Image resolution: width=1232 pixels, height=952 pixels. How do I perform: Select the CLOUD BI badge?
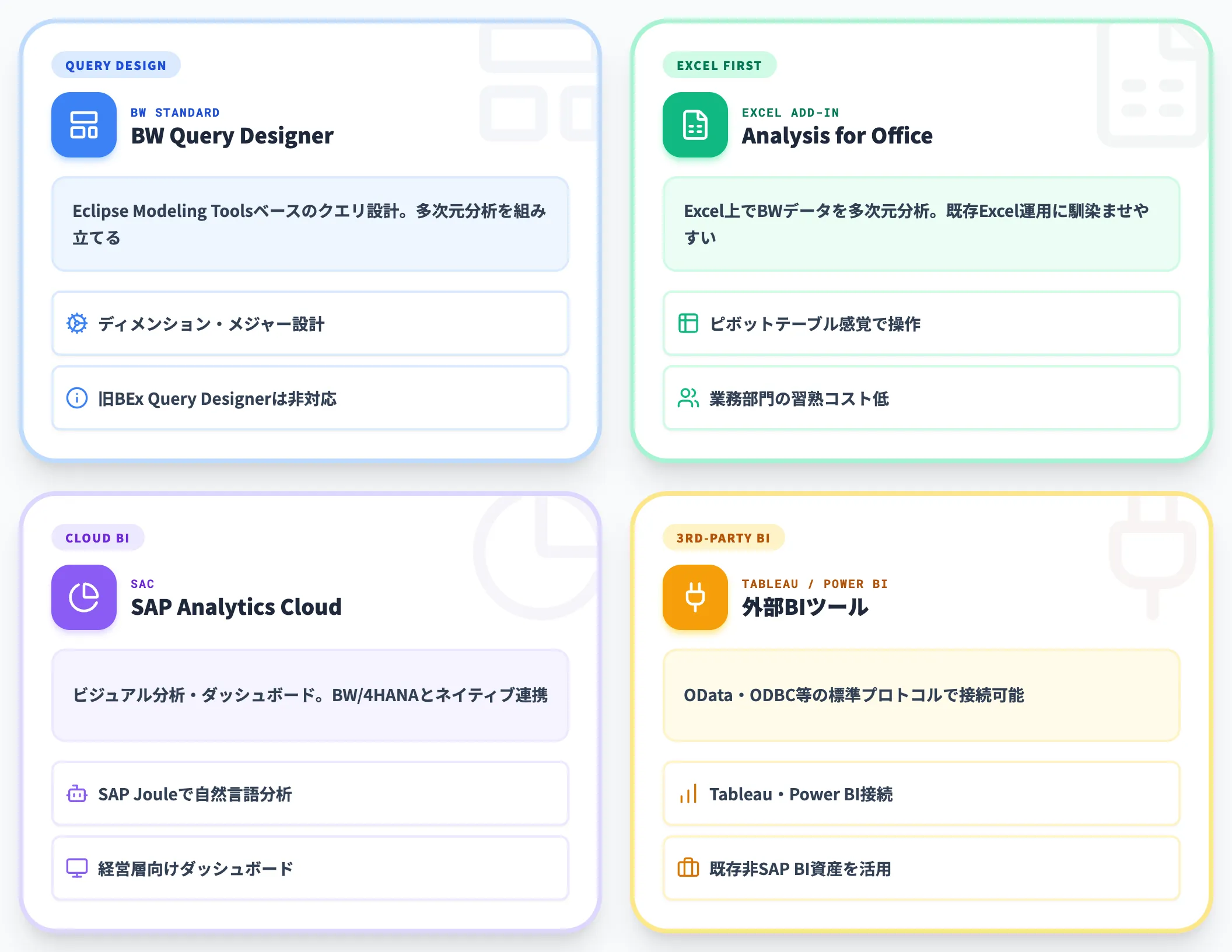pyautogui.click(x=97, y=538)
